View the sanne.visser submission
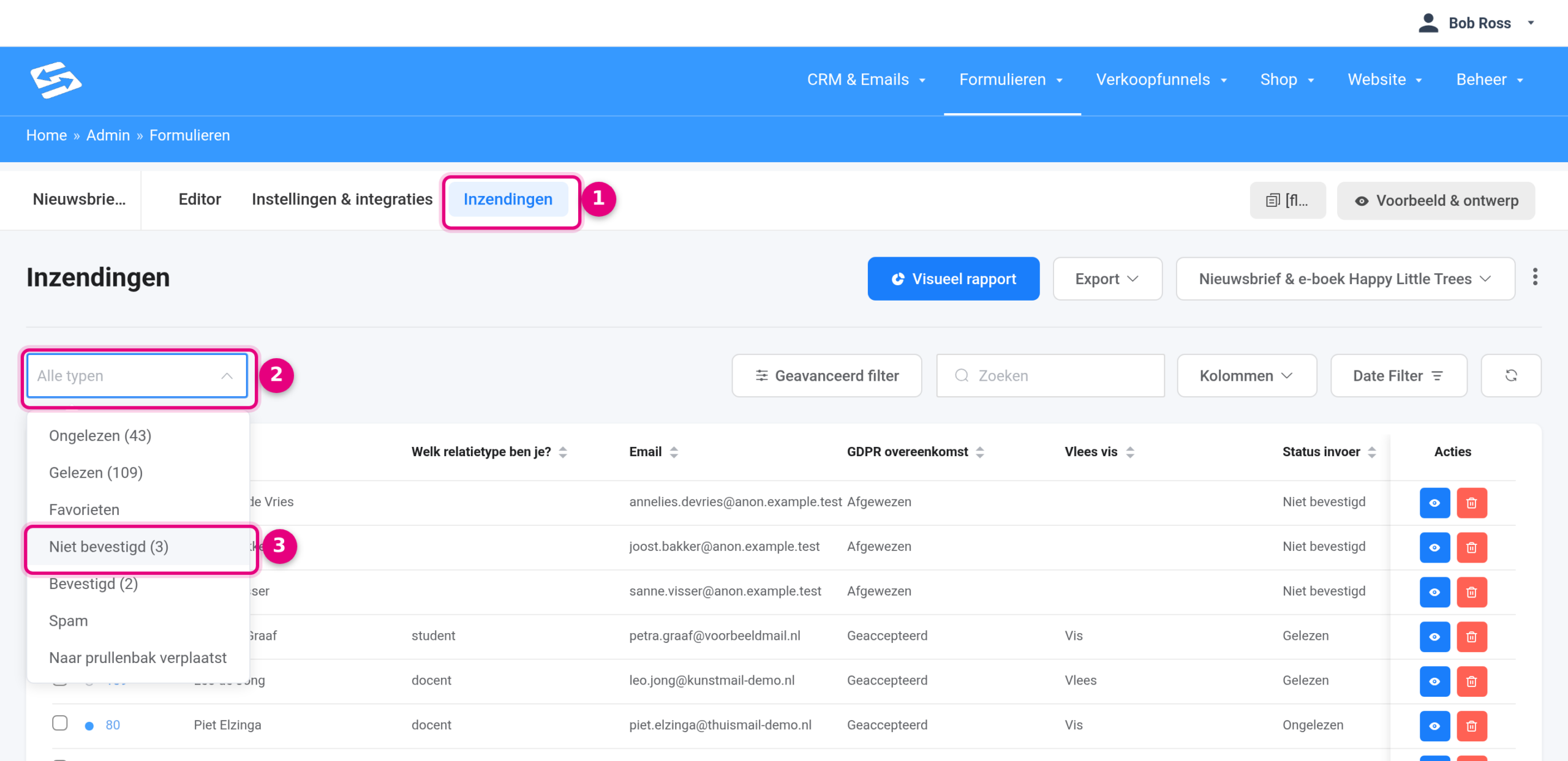Image resolution: width=1568 pixels, height=761 pixels. [x=1434, y=592]
